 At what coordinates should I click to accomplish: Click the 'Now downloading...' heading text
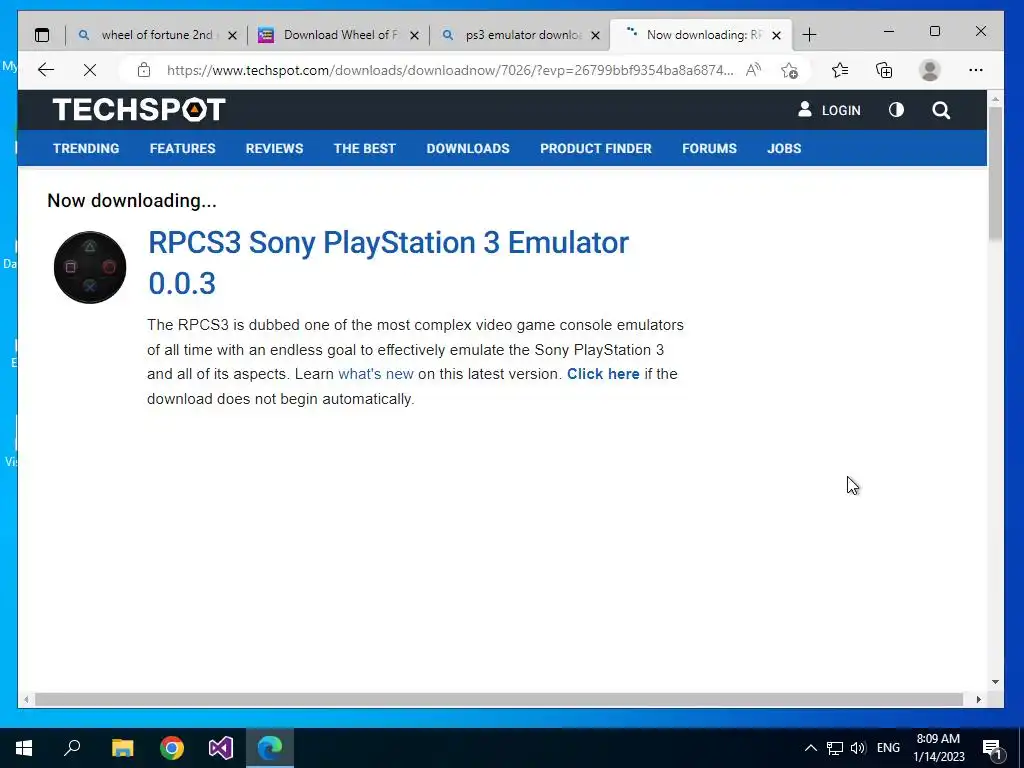(x=132, y=200)
